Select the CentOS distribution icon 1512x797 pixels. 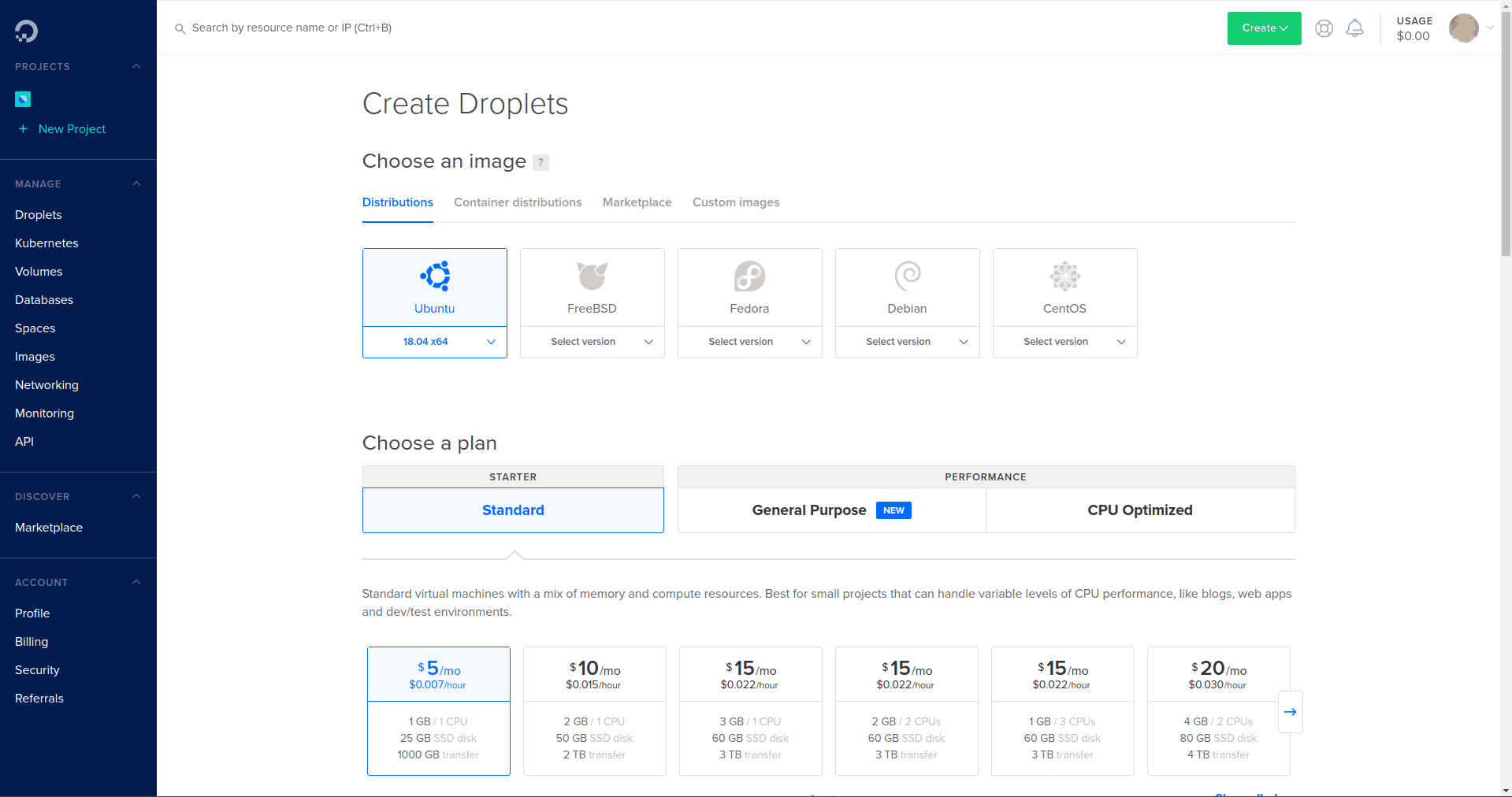tap(1065, 276)
